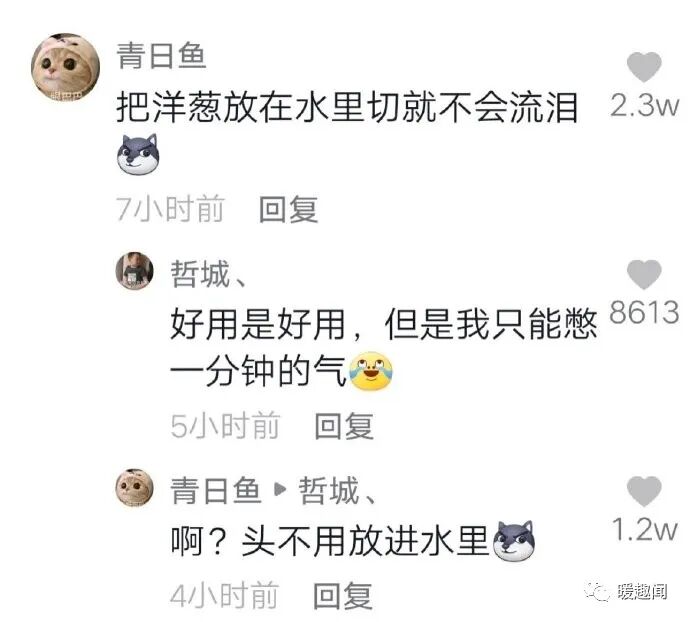Click the 暖趣闻 watermark text
This screenshot has height=622, width=690.
[642, 592]
